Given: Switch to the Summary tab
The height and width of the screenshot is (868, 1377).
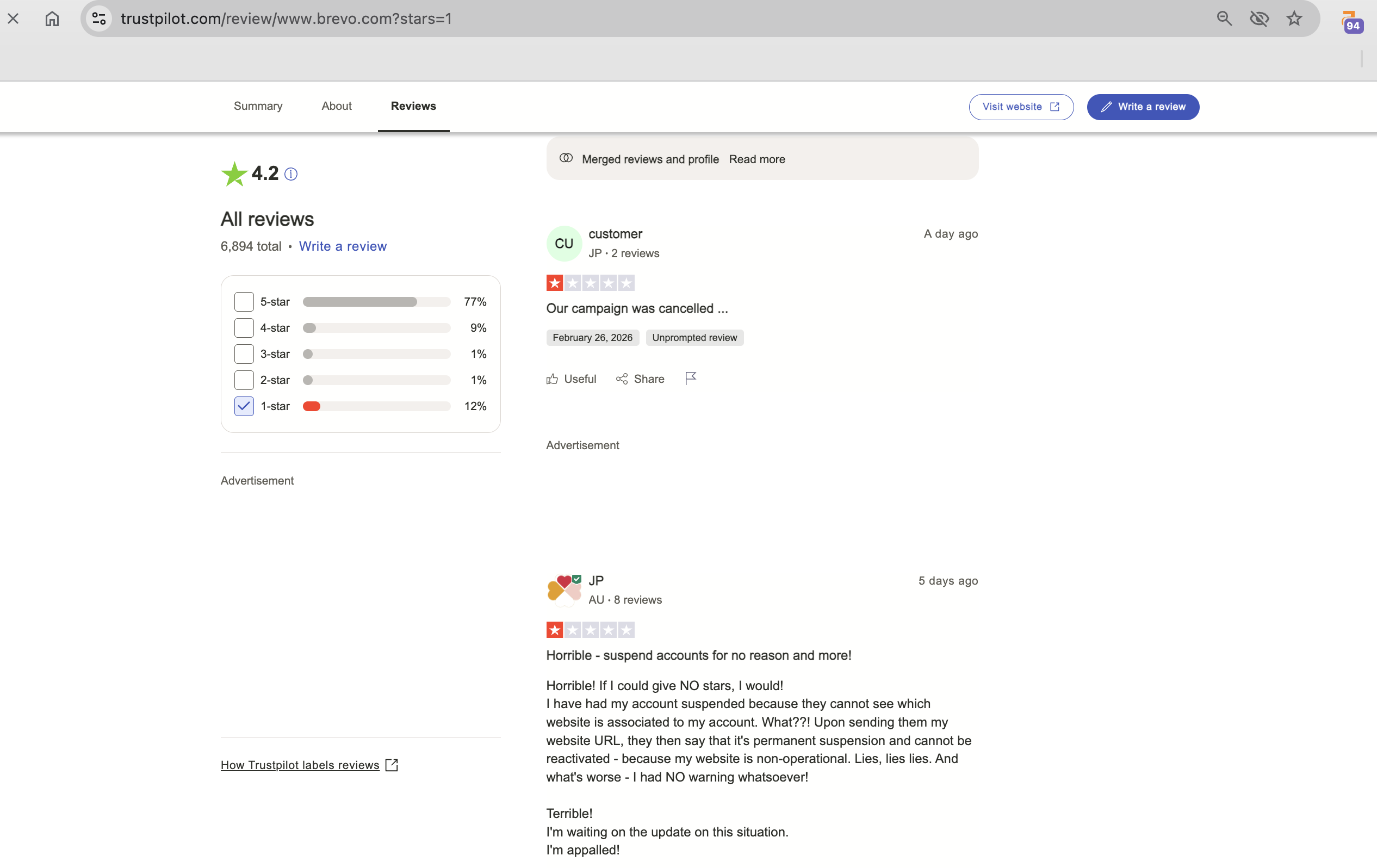Looking at the screenshot, I should click(258, 106).
